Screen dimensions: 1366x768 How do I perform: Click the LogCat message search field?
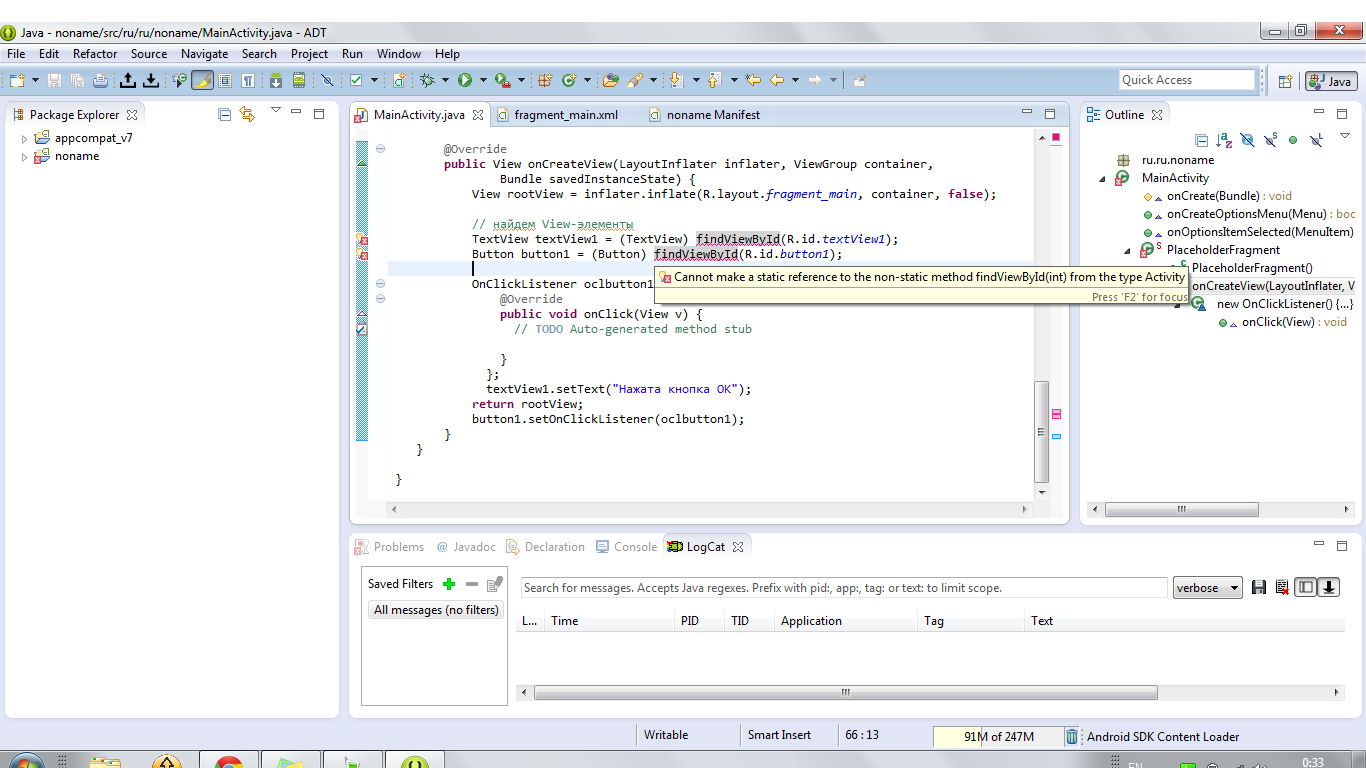click(844, 588)
